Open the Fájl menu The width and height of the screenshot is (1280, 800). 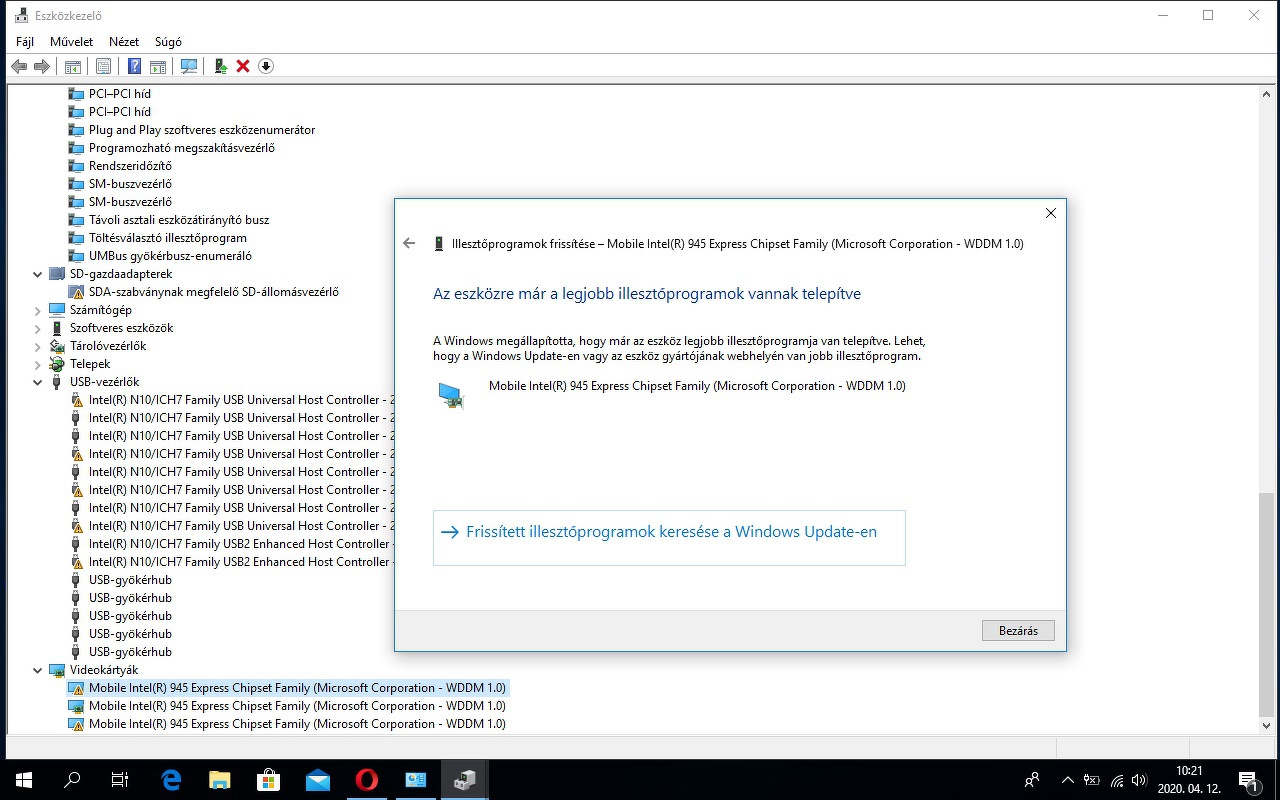(x=25, y=42)
